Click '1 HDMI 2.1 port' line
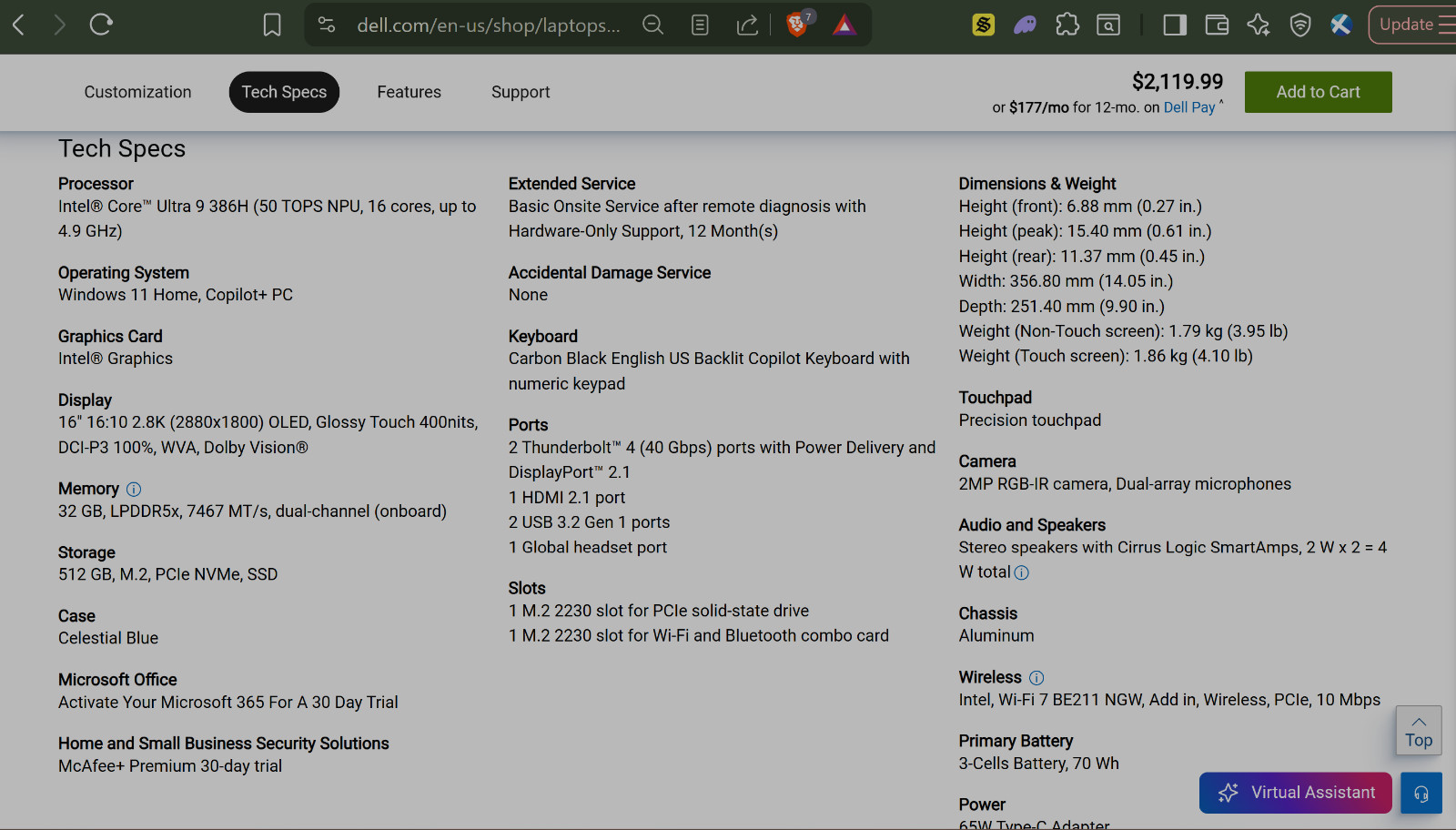 coord(567,498)
